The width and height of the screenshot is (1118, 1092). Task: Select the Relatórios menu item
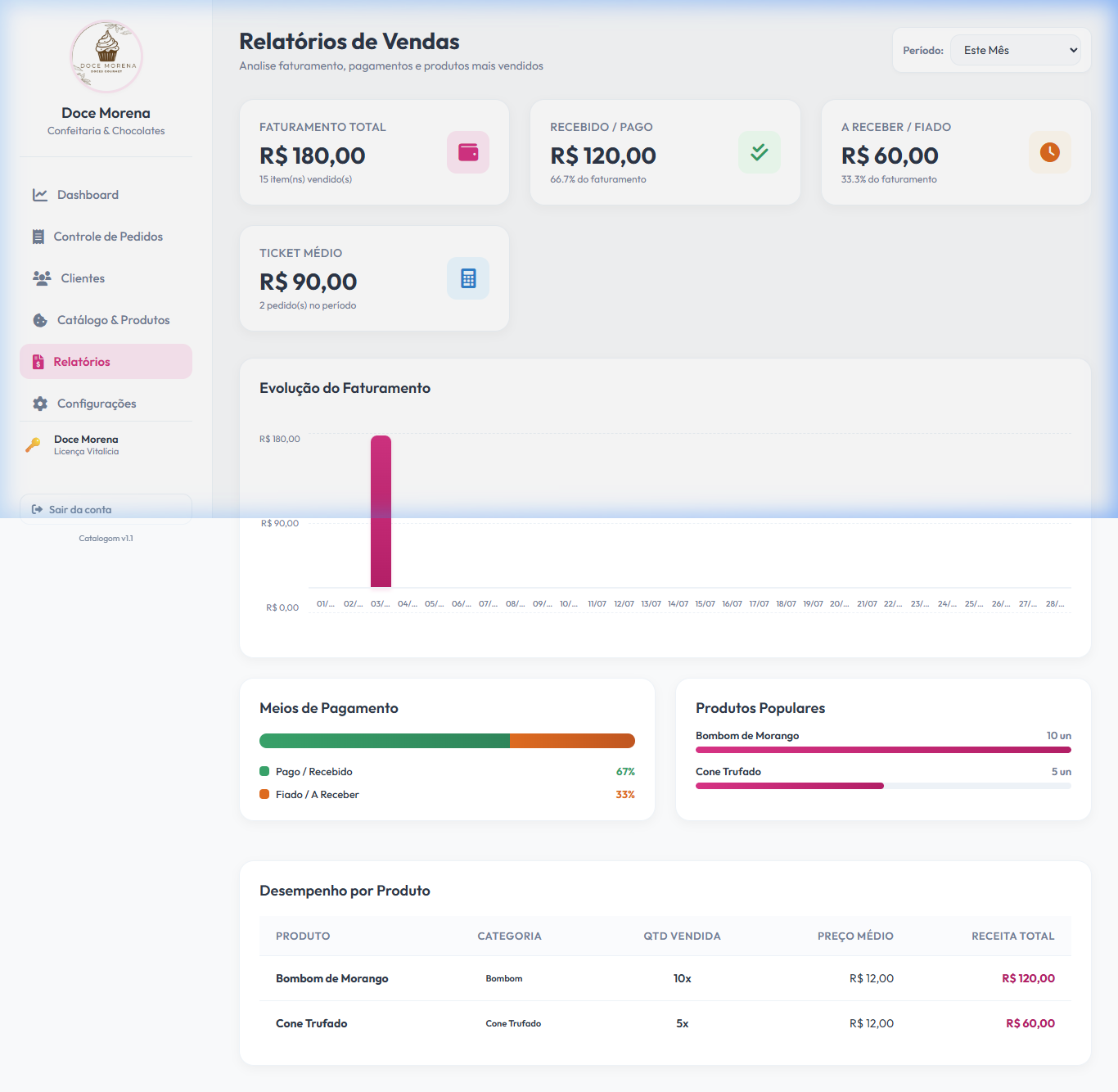point(106,362)
